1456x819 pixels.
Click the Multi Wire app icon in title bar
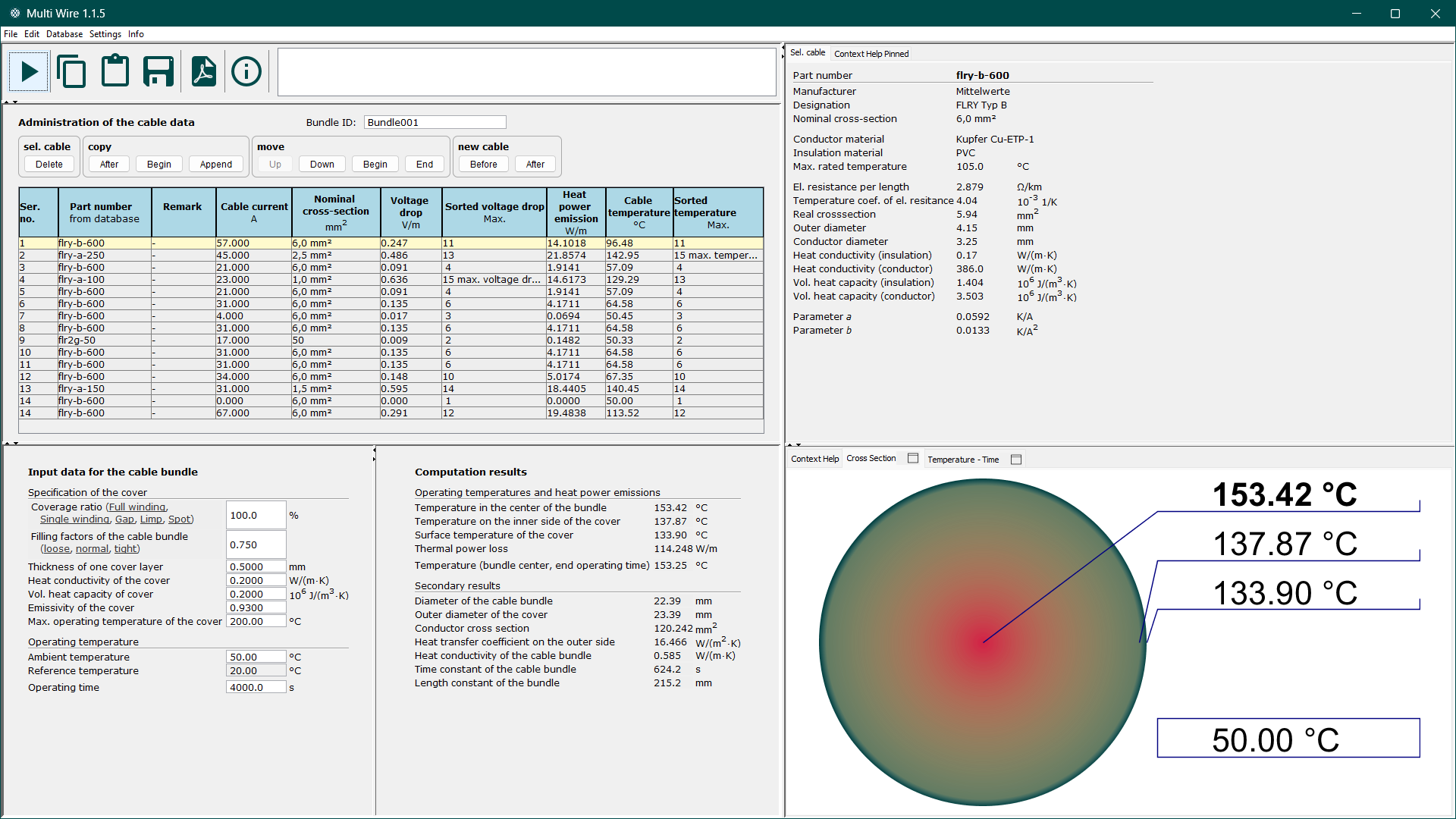(x=14, y=13)
